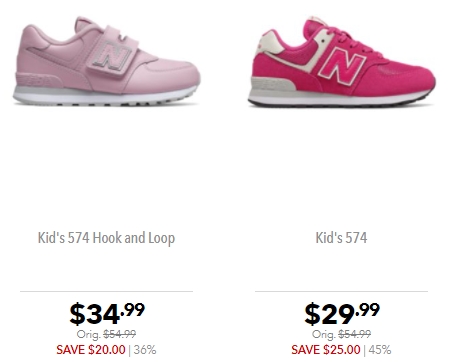This screenshot has height=362, width=449.
Task: Open the hot pink Kid's 574 shoe image
Action: [341, 61]
